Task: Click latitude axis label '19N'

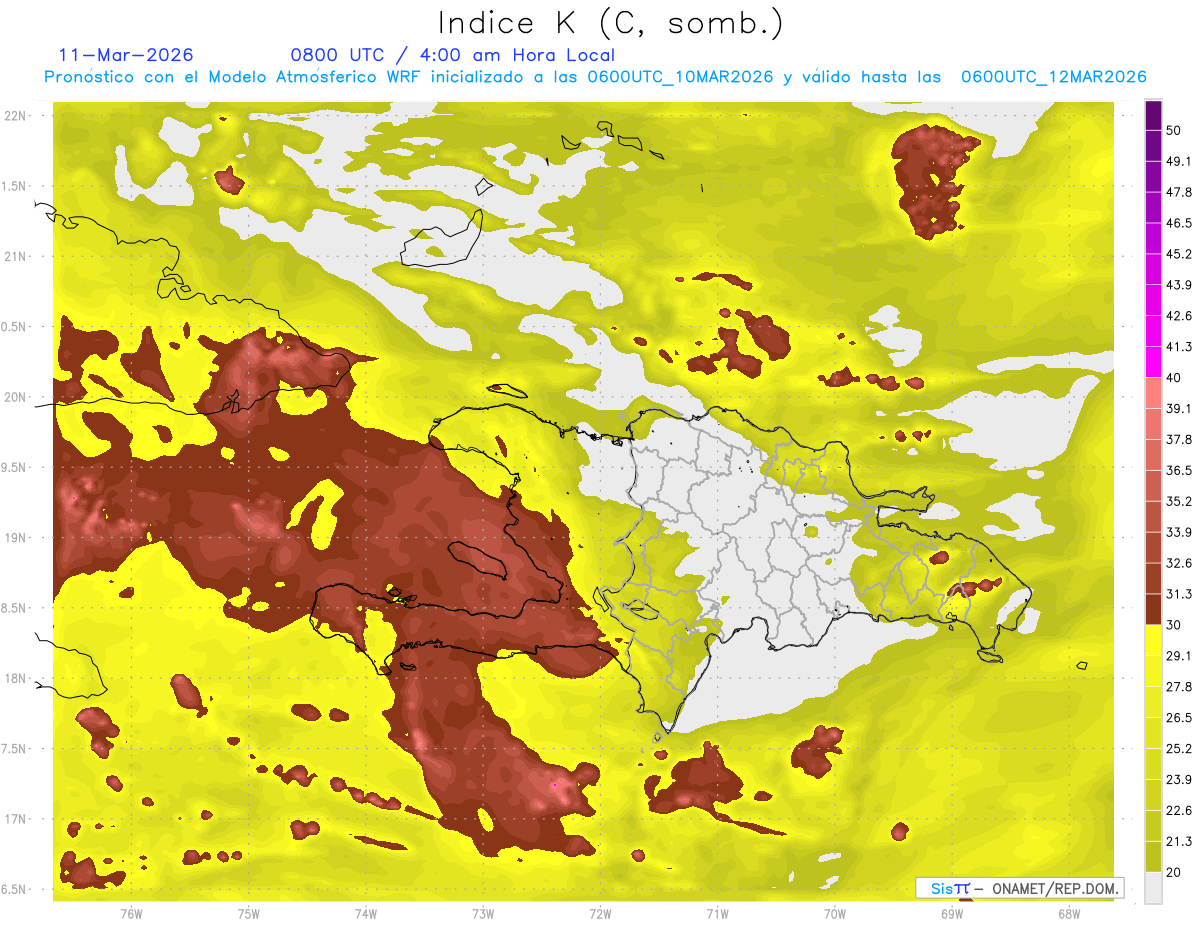Action: click(x=17, y=537)
